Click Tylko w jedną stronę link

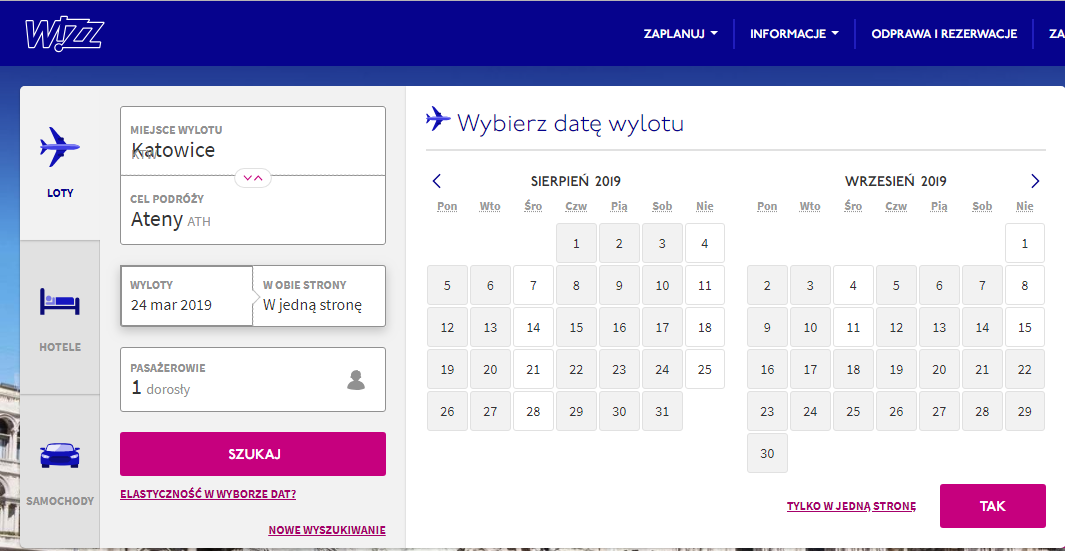coord(852,506)
